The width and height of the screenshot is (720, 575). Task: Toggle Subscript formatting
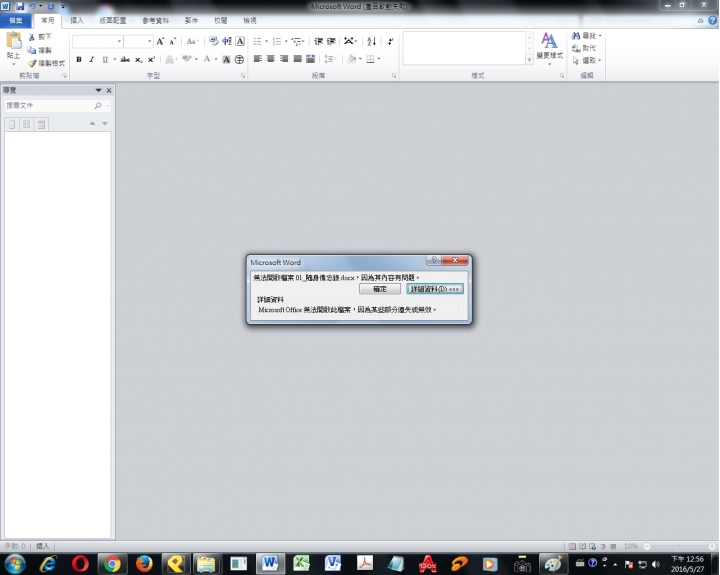click(x=138, y=59)
